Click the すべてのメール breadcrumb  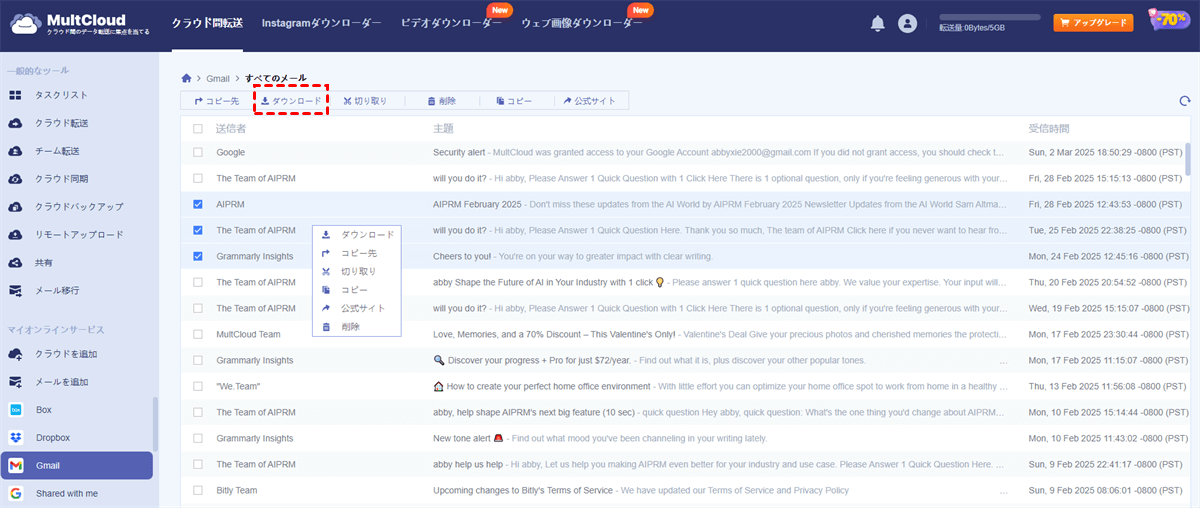click(276, 78)
